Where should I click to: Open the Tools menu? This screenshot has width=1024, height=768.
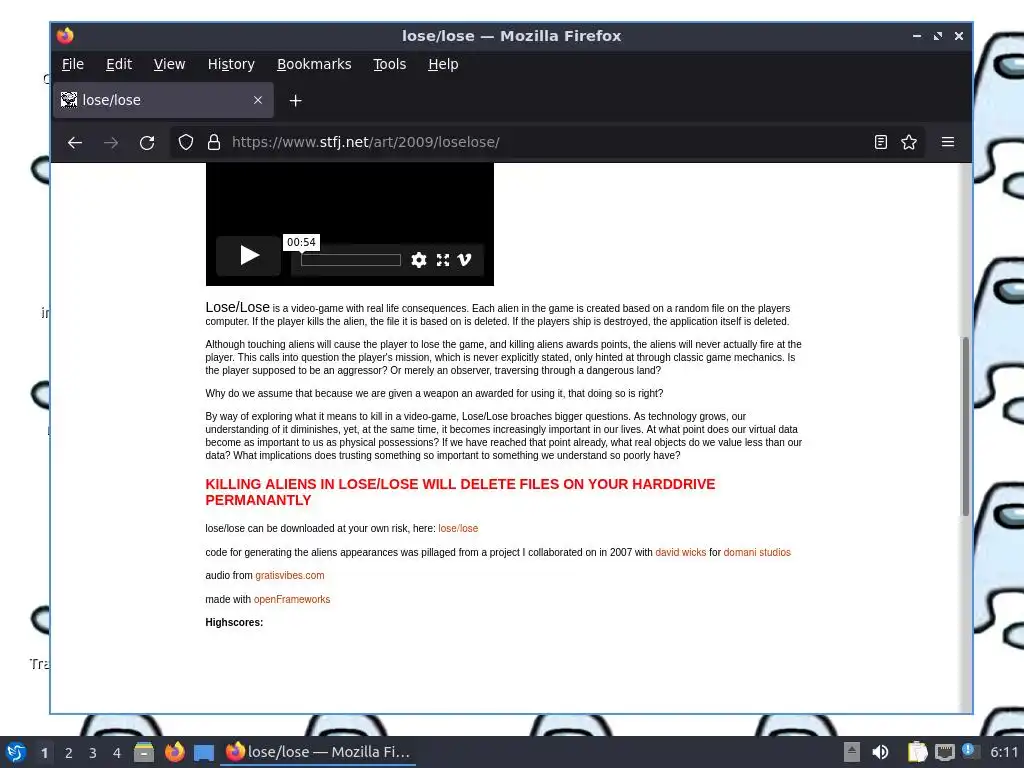[x=390, y=64]
